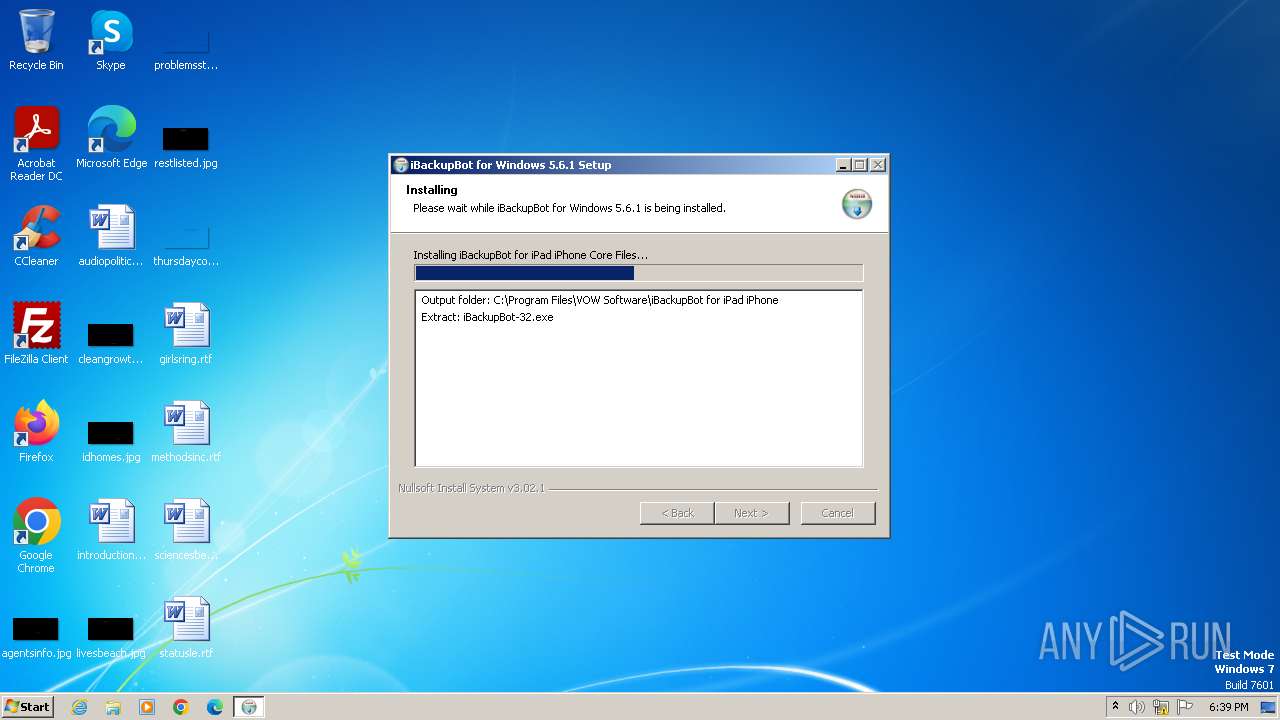Launch FileZilla Client shortcut
The image size is (1280, 720).
pyautogui.click(x=36, y=334)
